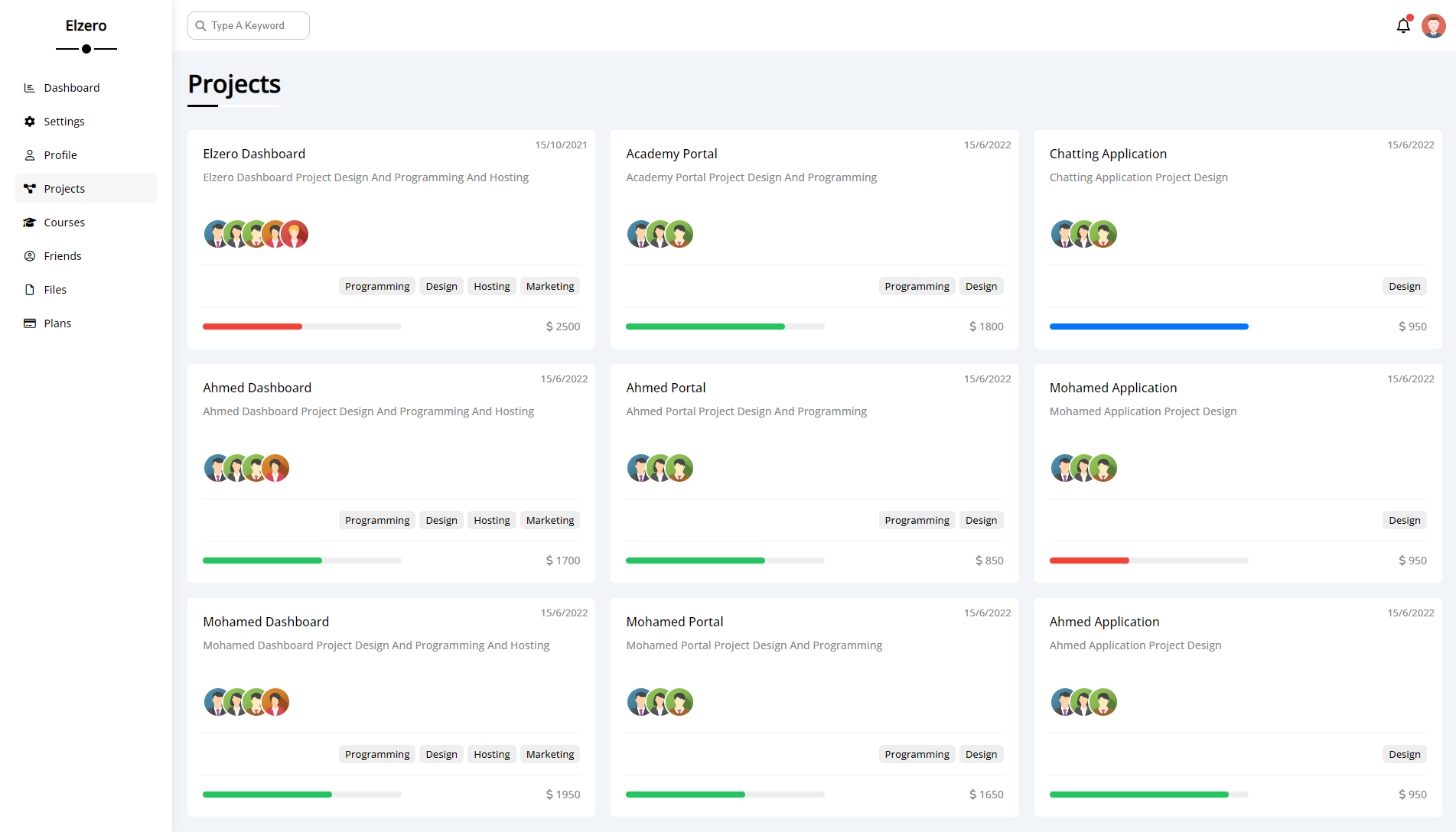Click the third team avatar on Mohamed Portal
Viewport: 1456px width, 832px height.
[x=679, y=702]
